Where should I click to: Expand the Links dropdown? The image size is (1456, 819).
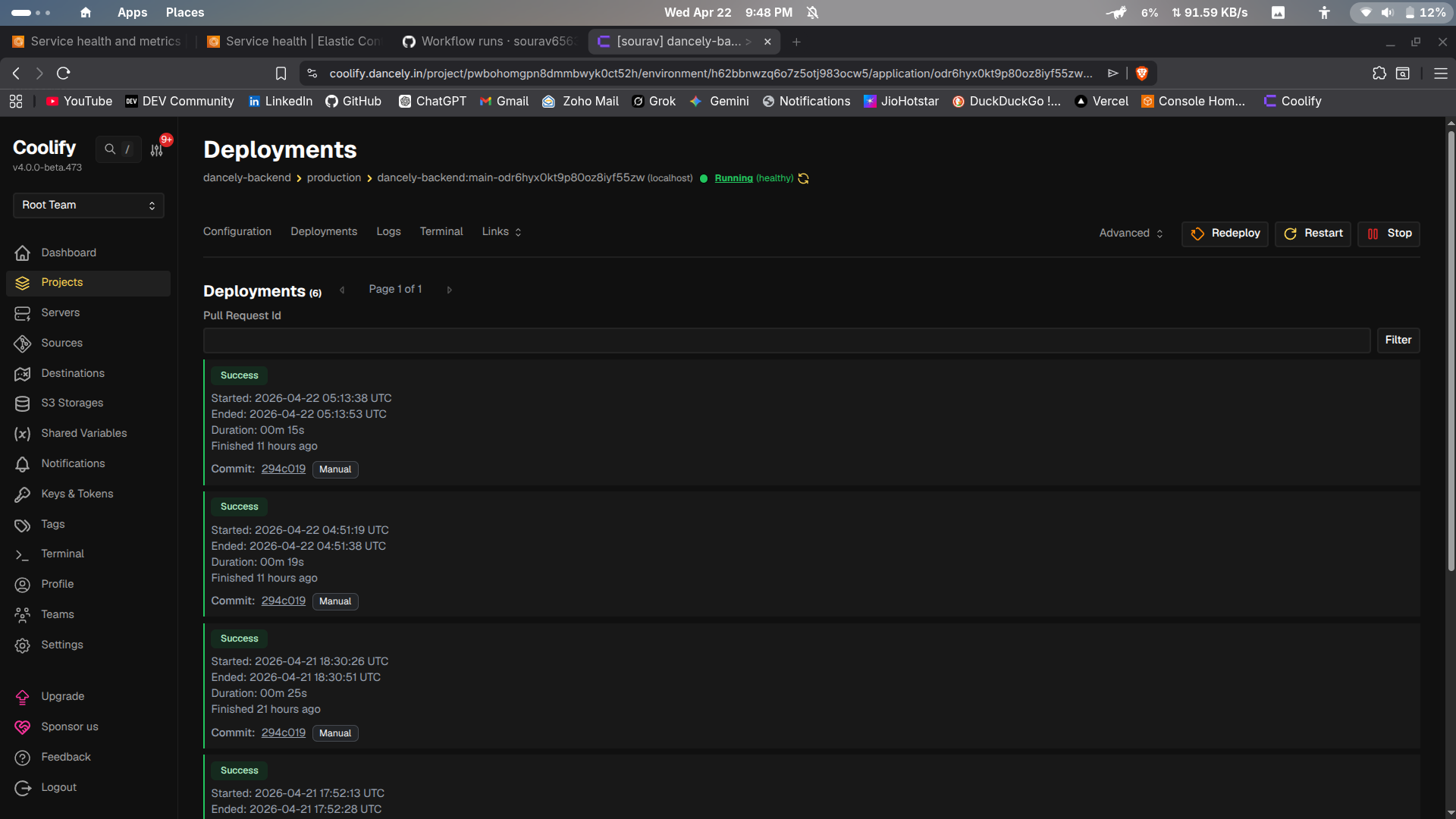[x=501, y=232]
